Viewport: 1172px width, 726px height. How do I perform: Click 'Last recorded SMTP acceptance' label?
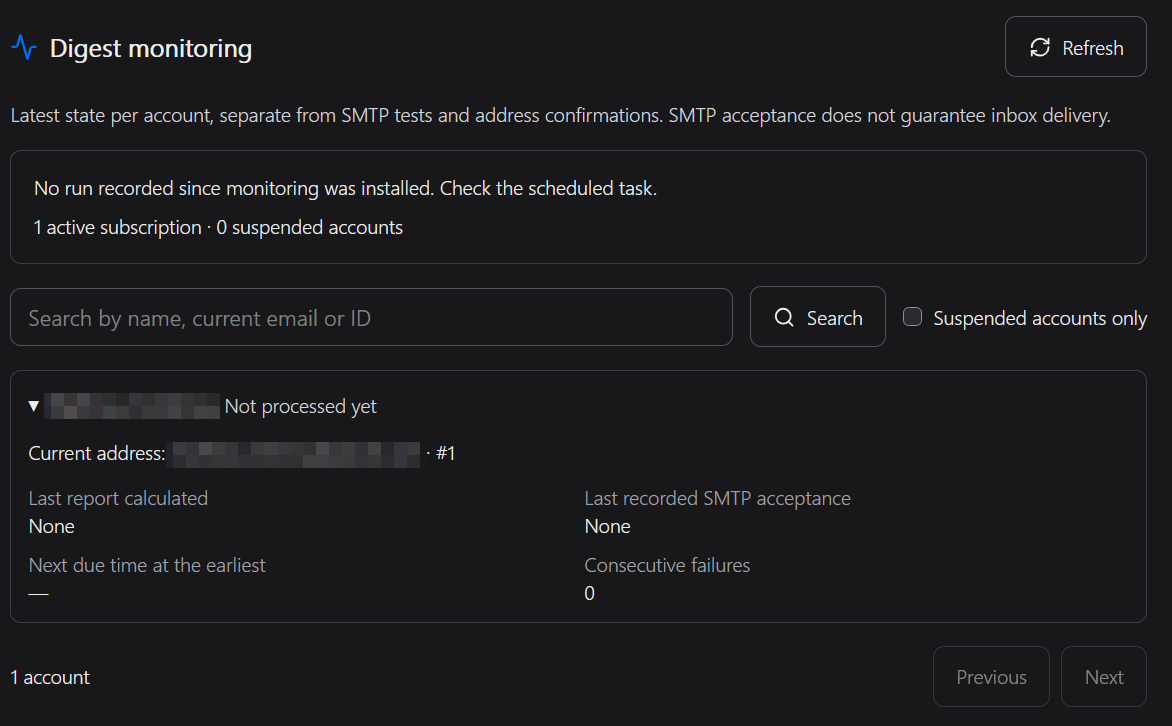pos(718,498)
